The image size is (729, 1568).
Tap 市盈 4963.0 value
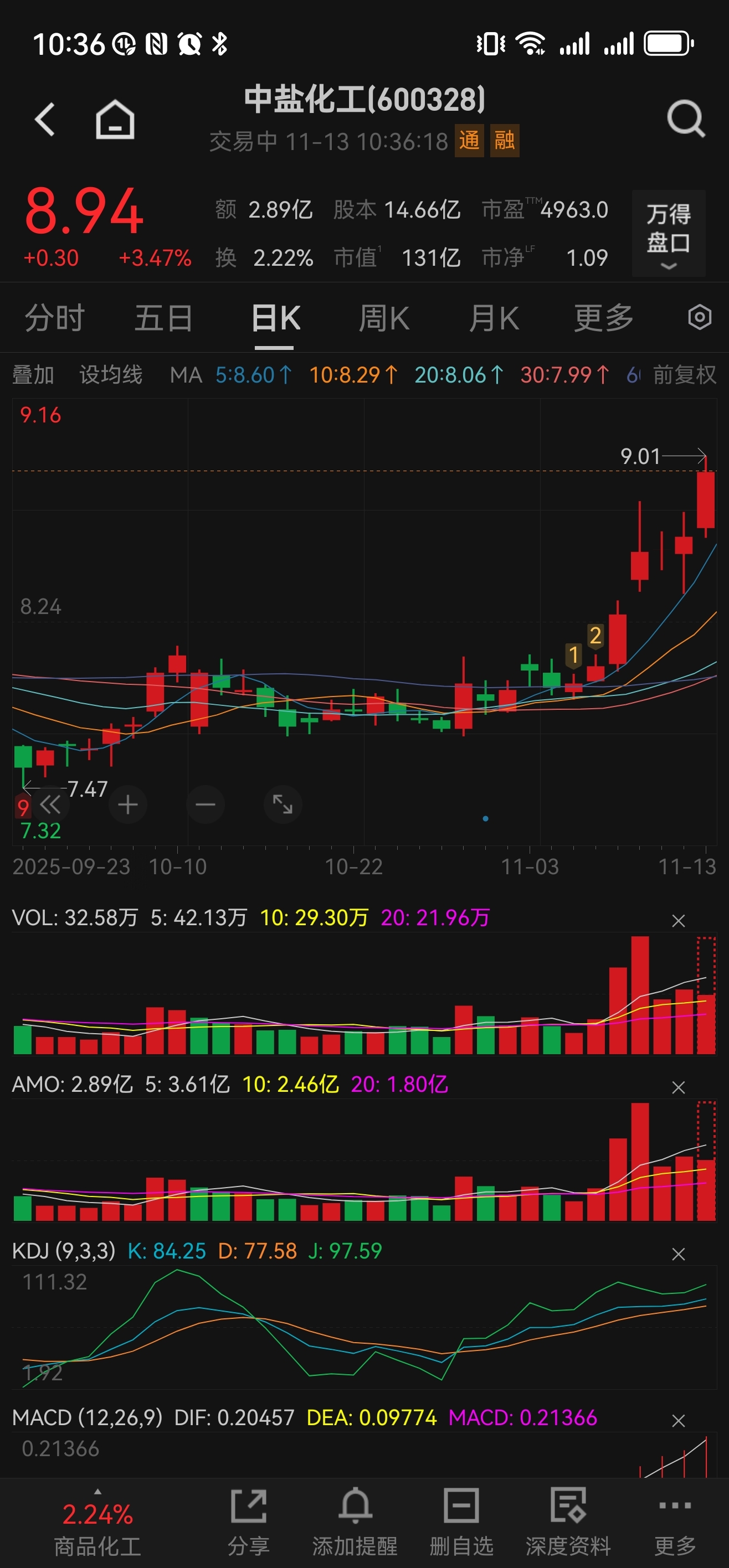coord(545,210)
